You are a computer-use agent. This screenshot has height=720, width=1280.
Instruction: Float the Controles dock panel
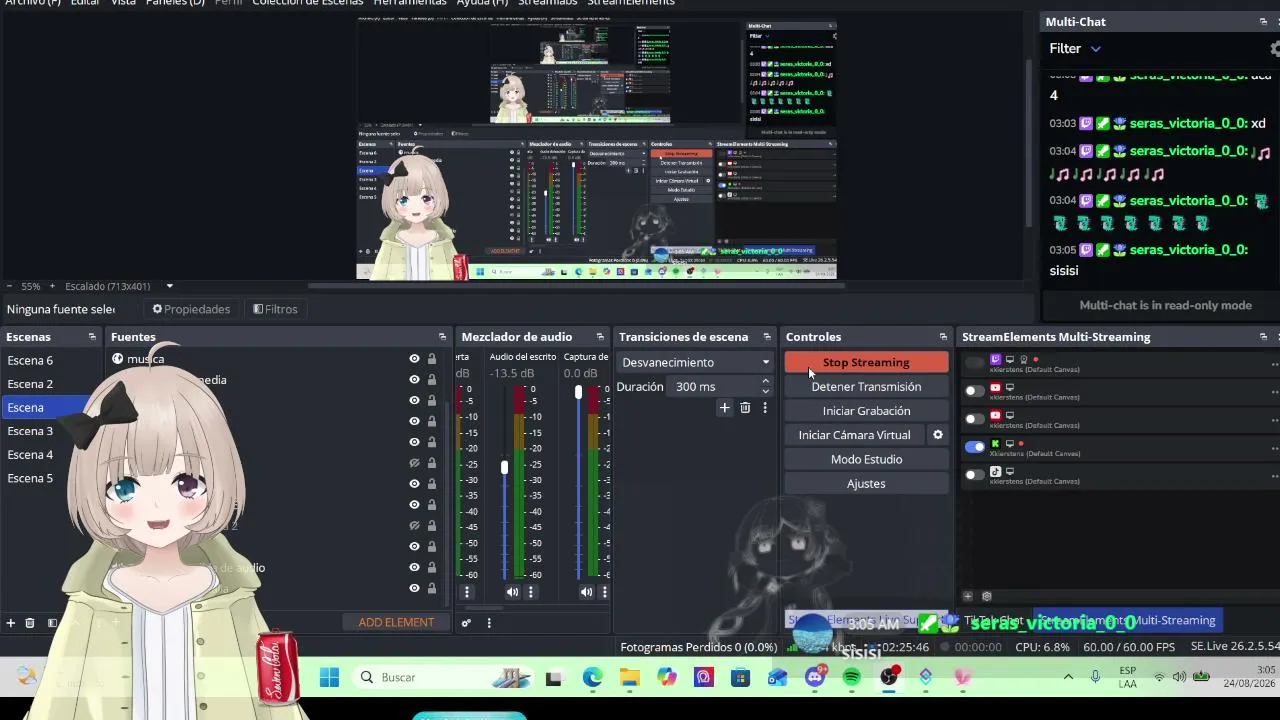point(943,337)
